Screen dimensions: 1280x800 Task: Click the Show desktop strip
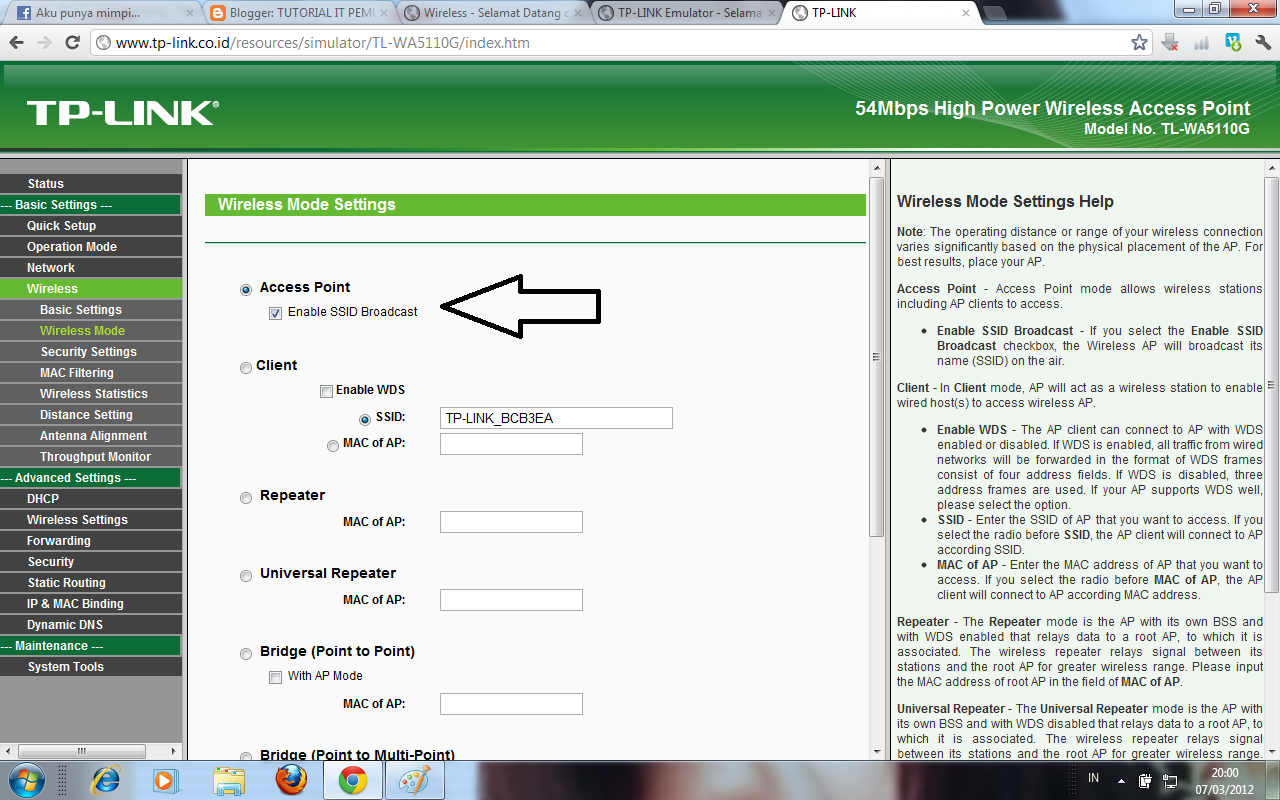point(1272,780)
